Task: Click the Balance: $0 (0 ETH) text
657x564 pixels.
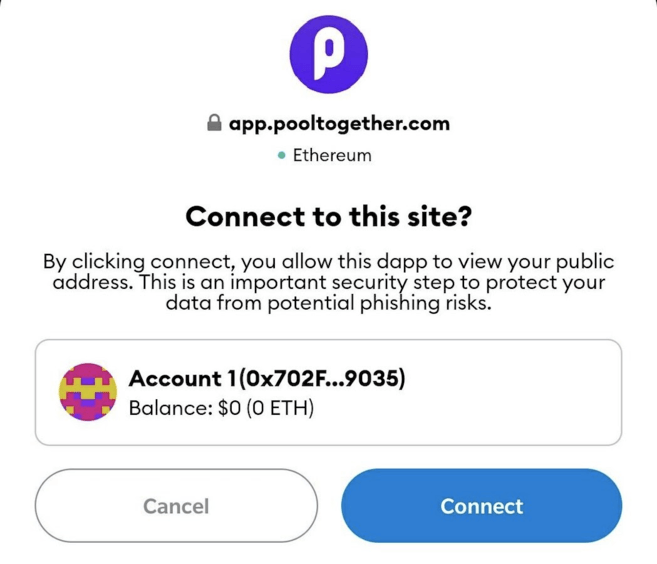Action: (221, 407)
